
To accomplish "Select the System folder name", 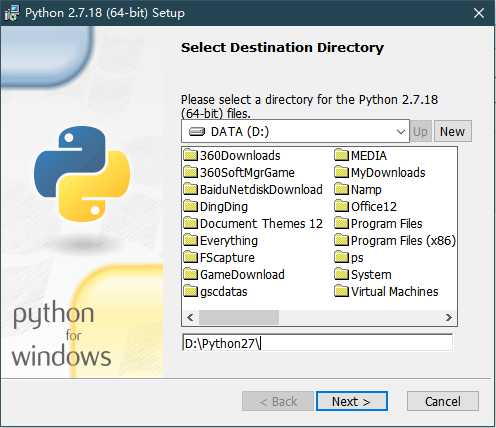I will click(x=371, y=275).
